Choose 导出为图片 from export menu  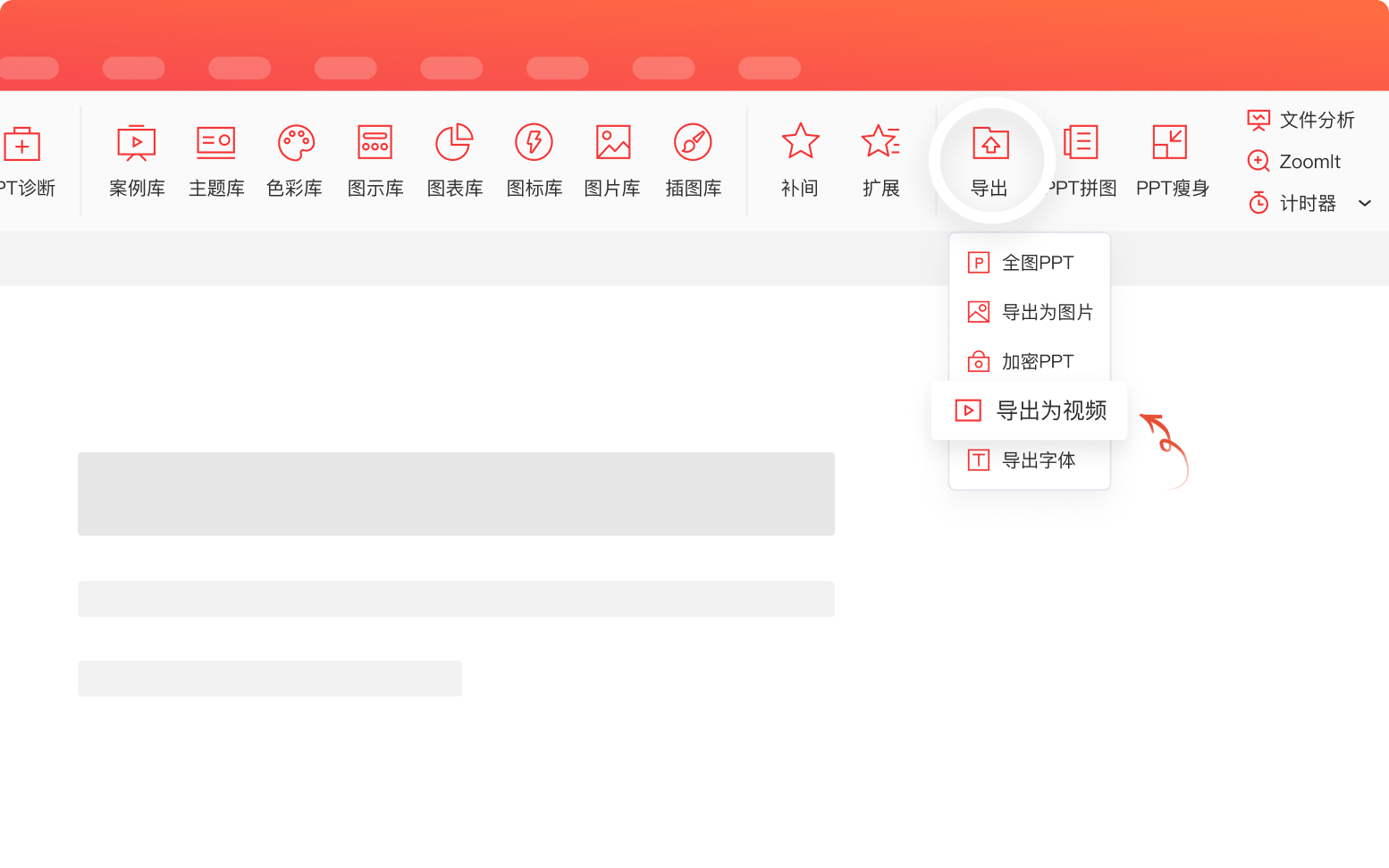(1030, 312)
